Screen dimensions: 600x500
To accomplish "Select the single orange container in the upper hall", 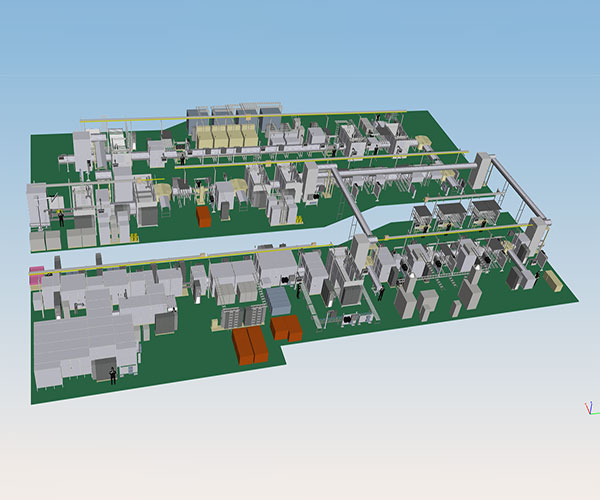I will [204, 217].
